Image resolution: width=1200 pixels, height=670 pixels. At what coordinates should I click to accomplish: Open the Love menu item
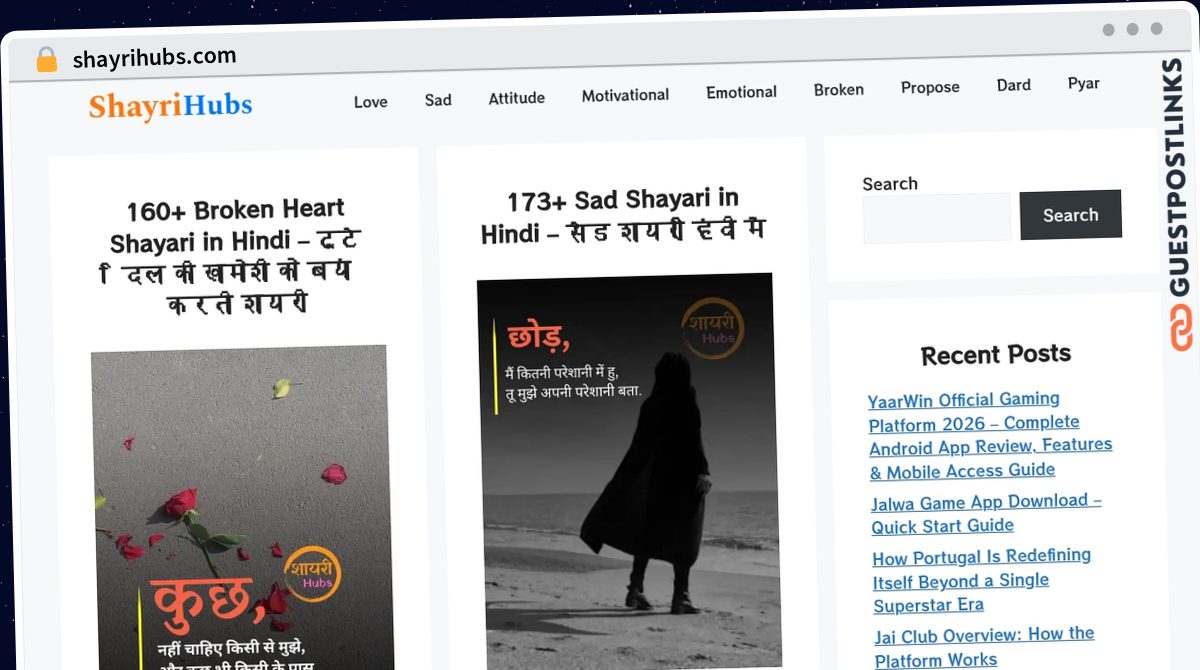coord(370,101)
